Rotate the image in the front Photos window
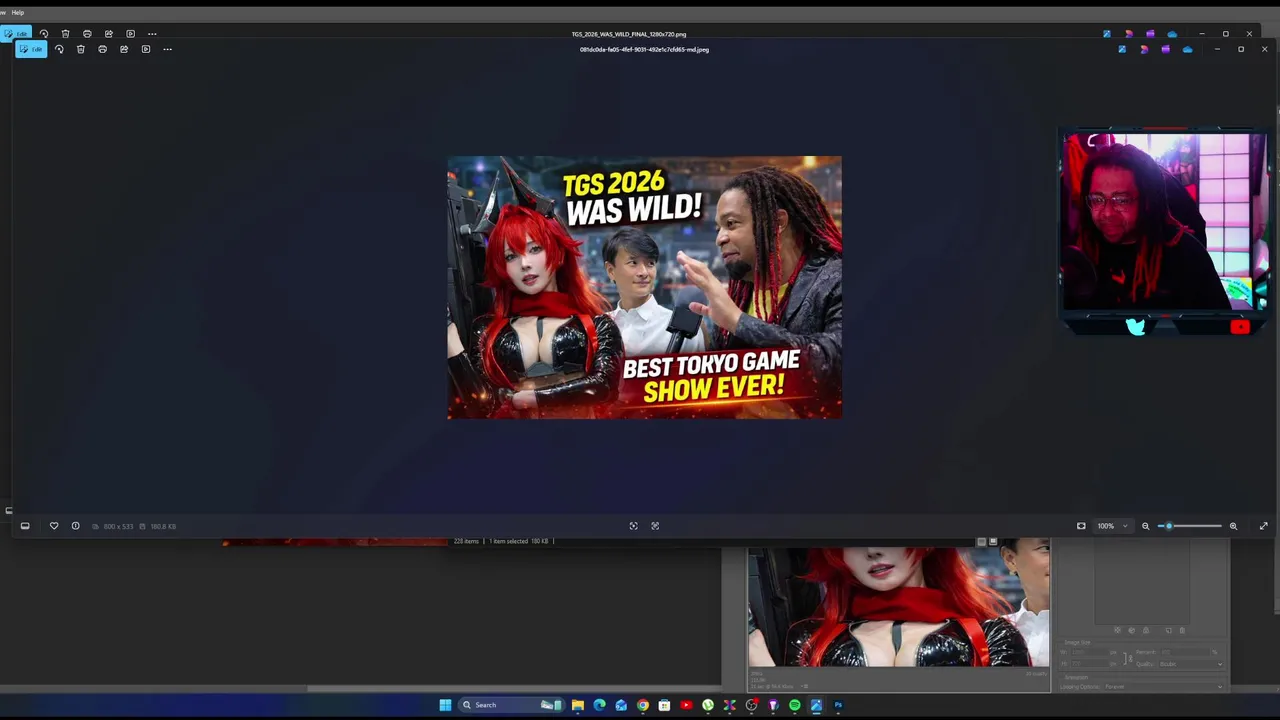This screenshot has width=1280, height=720. 59,49
